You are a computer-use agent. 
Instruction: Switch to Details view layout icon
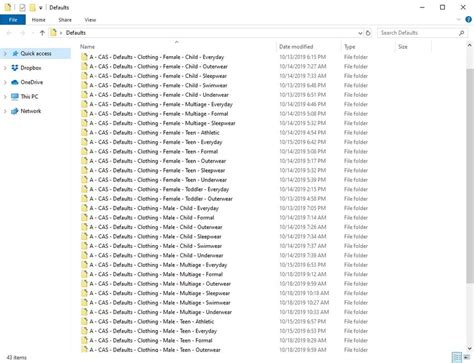(458, 358)
